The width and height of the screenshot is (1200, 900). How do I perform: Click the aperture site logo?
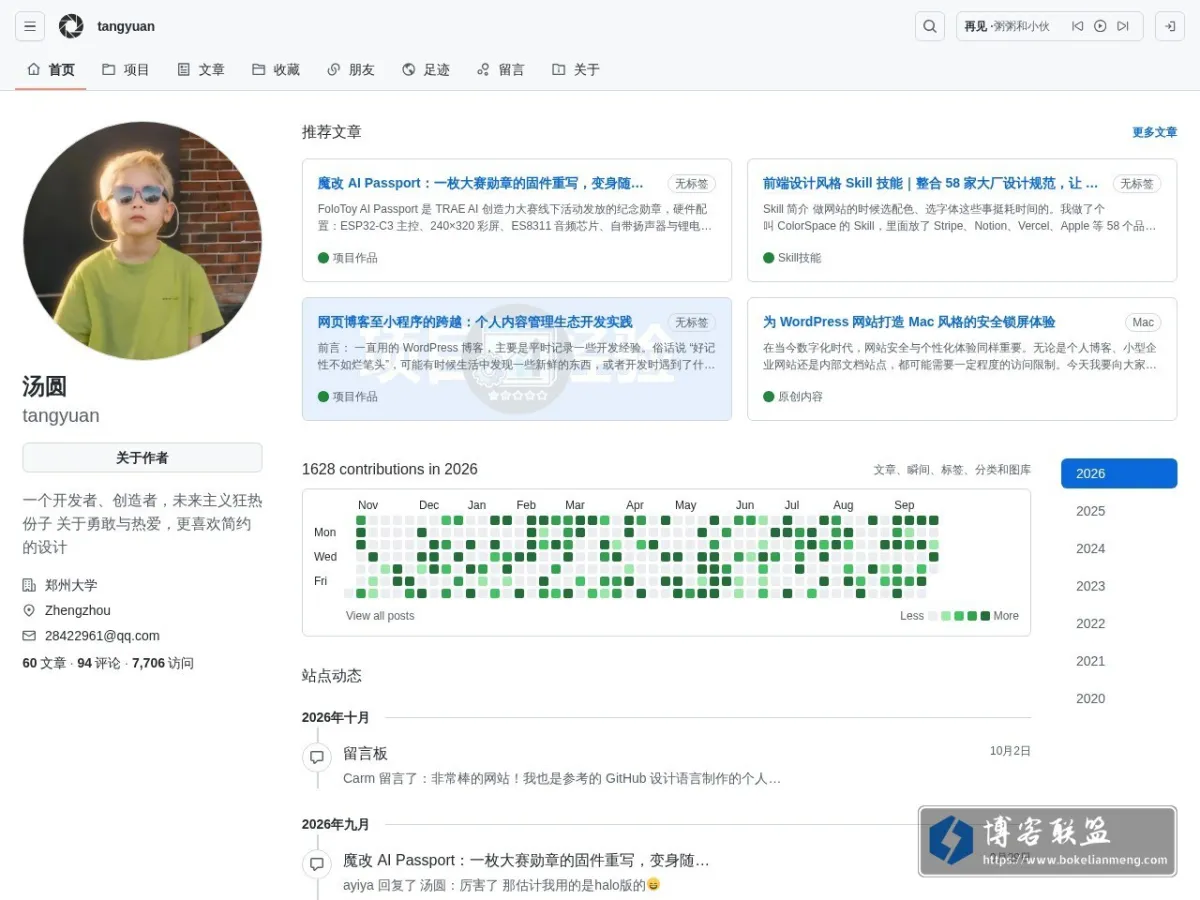pos(71,26)
